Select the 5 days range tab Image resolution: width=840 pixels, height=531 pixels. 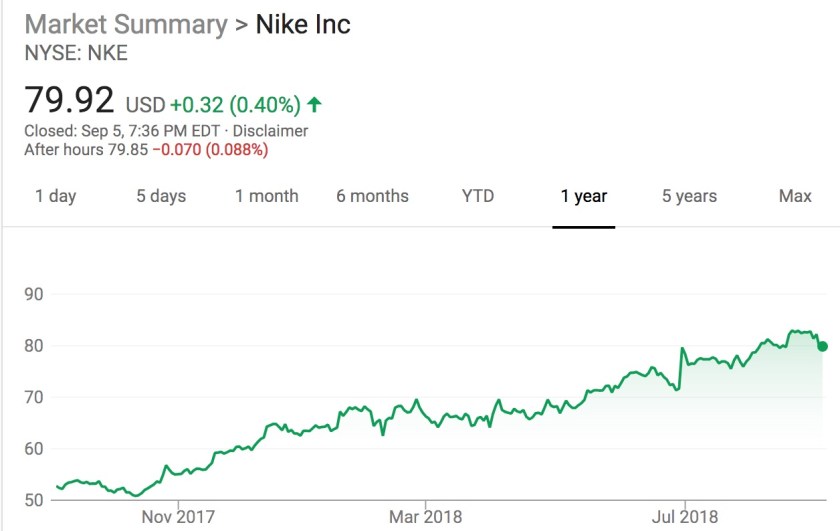[161, 196]
